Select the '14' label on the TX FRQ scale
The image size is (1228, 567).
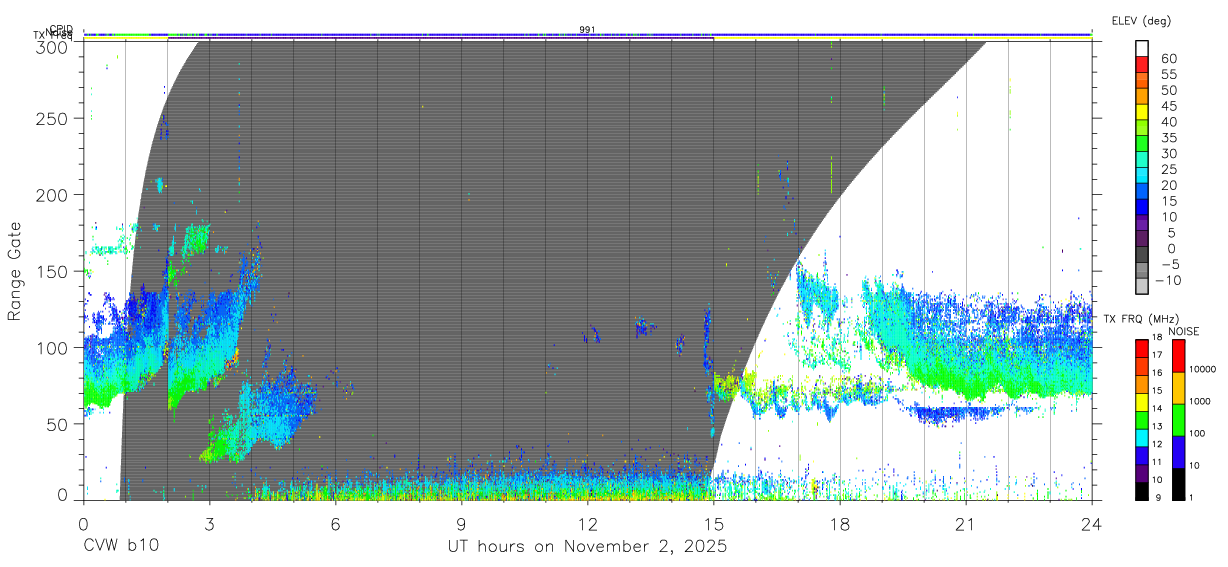[x=1156, y=409]
